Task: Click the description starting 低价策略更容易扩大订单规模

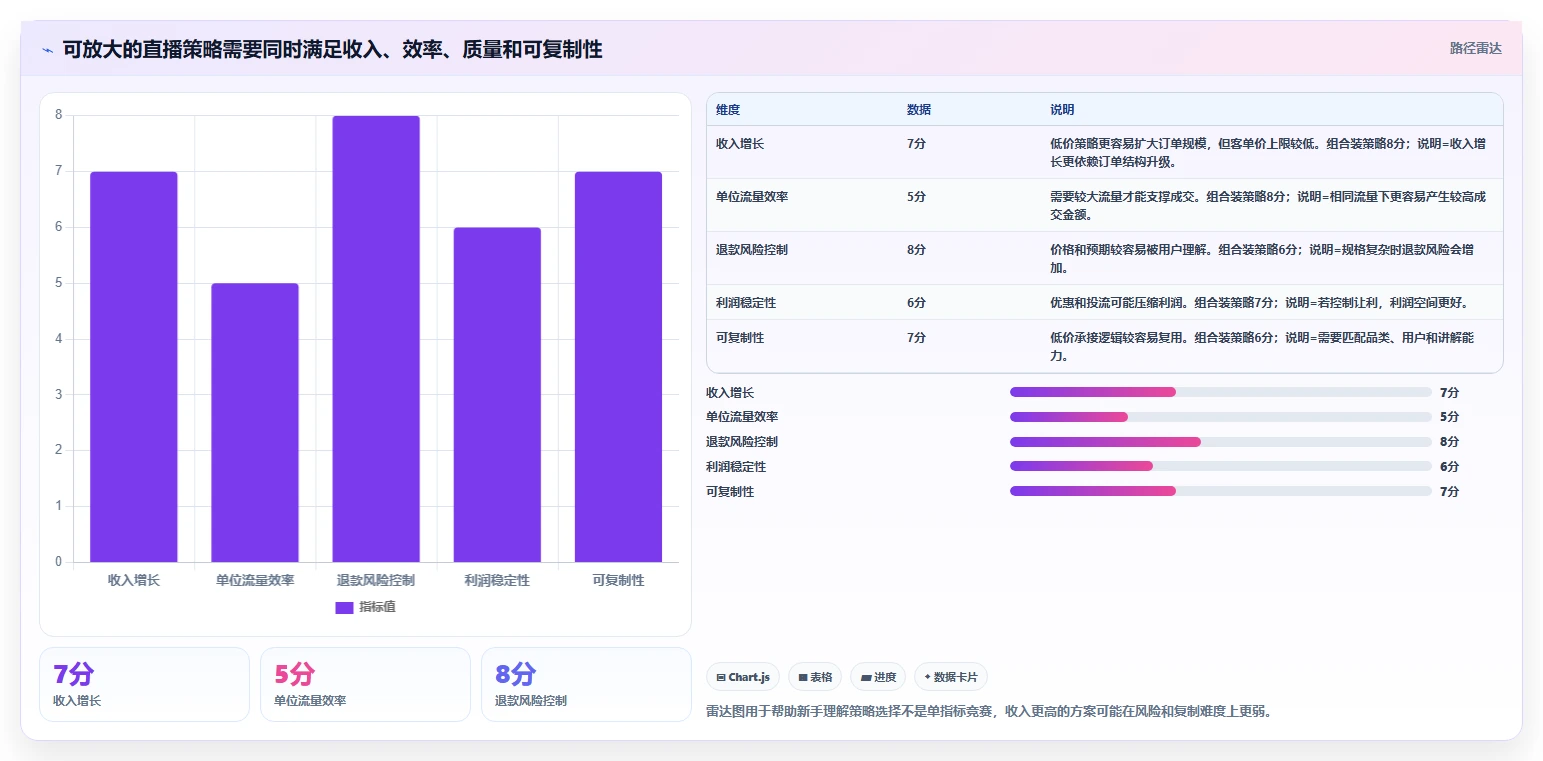Action: point(1268,153)
